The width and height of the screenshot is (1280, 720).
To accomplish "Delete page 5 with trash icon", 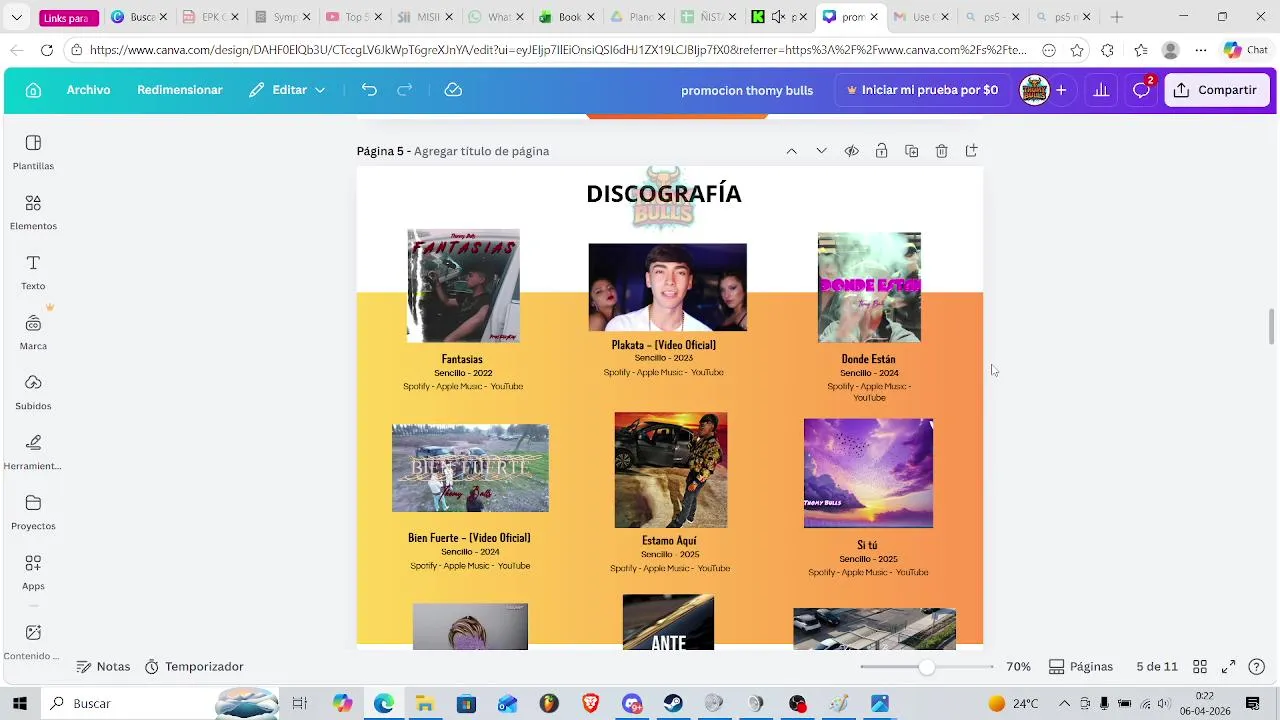I will (x=941, y=151).
